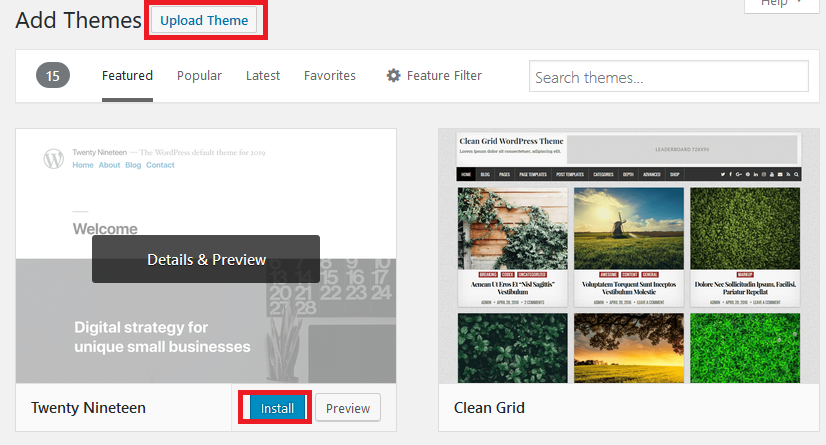Click the Upload Theme button
This screenshot has width=826, height=445.
pyautogui.click(x=204, y=21)
